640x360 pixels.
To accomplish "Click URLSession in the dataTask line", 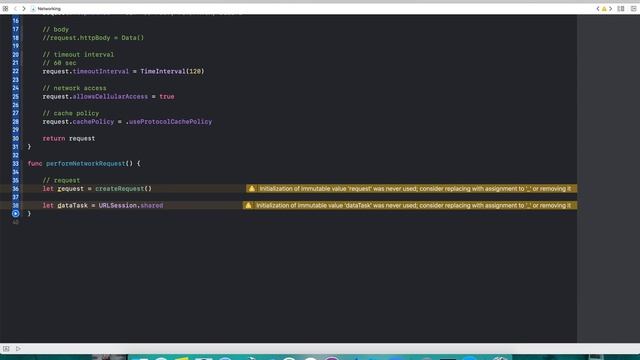I will pyautogui.click(x=118, y=205).
